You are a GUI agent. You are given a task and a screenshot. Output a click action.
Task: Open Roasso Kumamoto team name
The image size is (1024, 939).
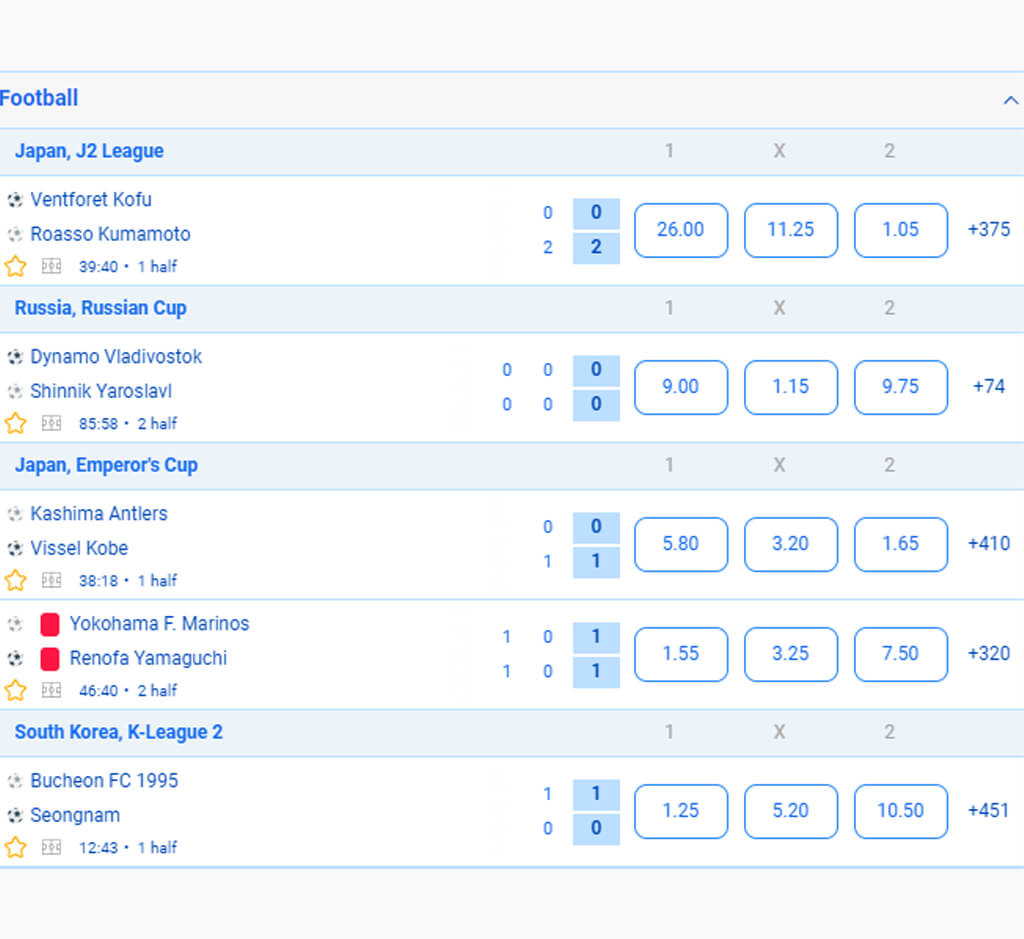click(110, 234)
